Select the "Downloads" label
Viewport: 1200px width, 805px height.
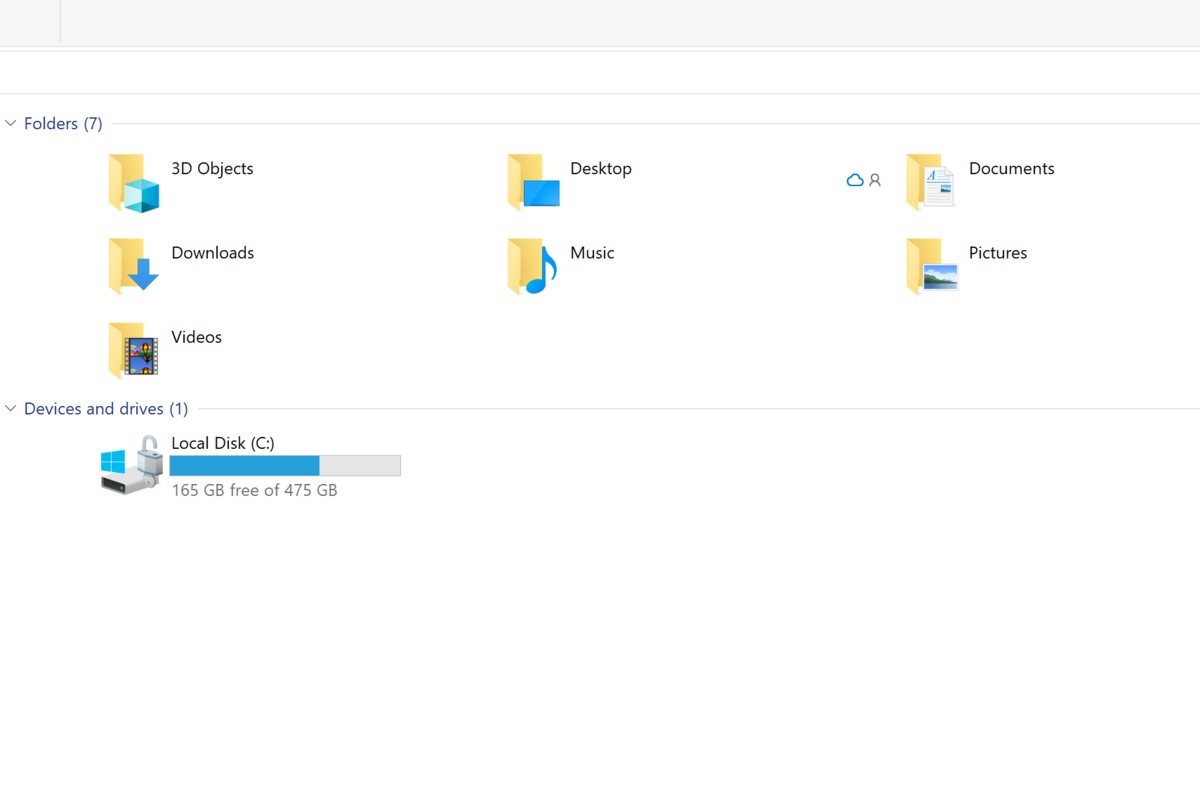213,253
